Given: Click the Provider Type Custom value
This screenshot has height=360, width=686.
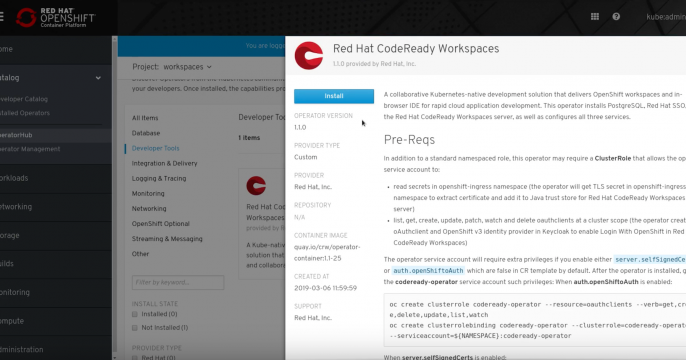Looking at the screenshot, I should pyautogui.click(x=305, y=157).
